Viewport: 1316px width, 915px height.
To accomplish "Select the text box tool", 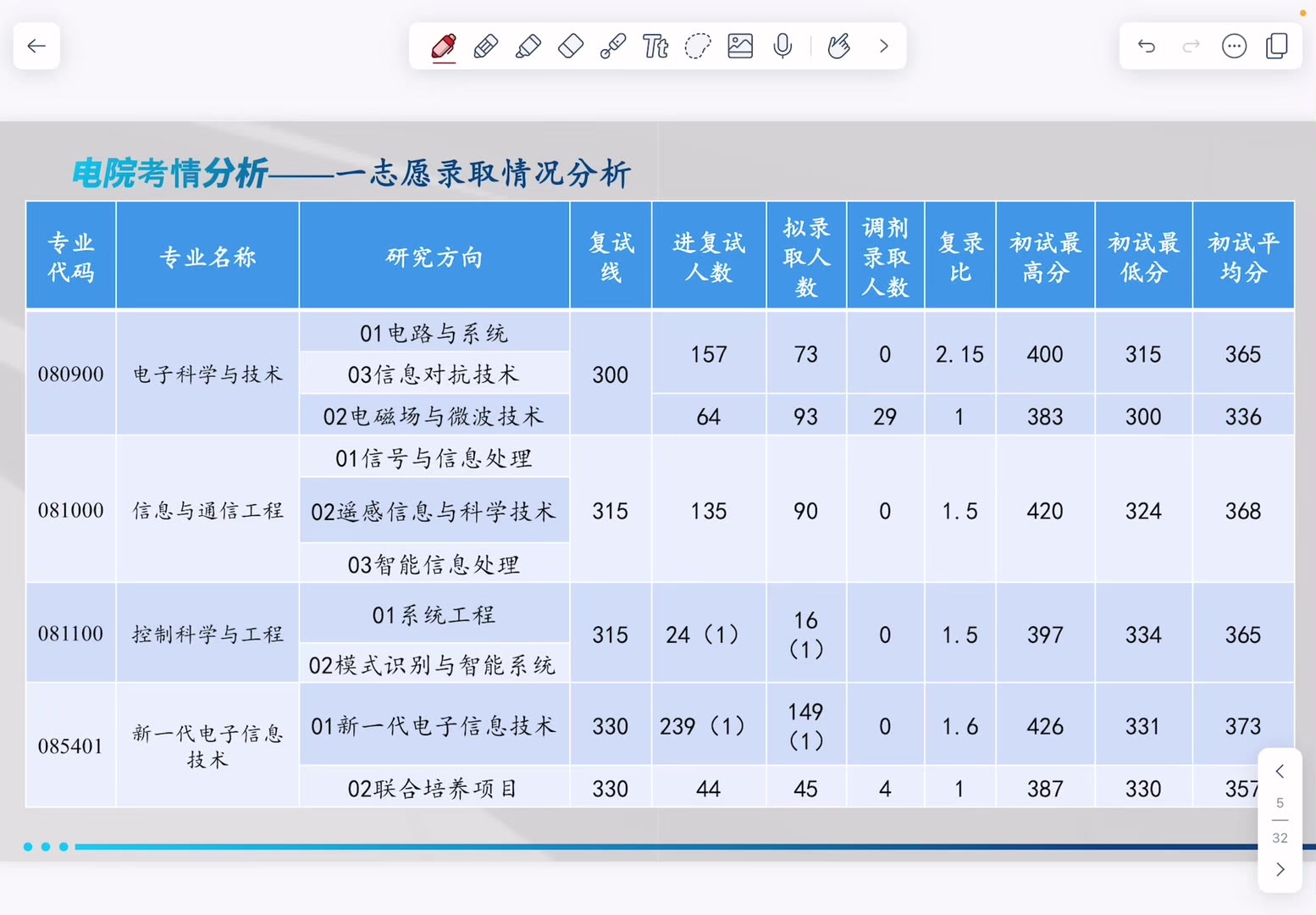I will pos(655,46).
